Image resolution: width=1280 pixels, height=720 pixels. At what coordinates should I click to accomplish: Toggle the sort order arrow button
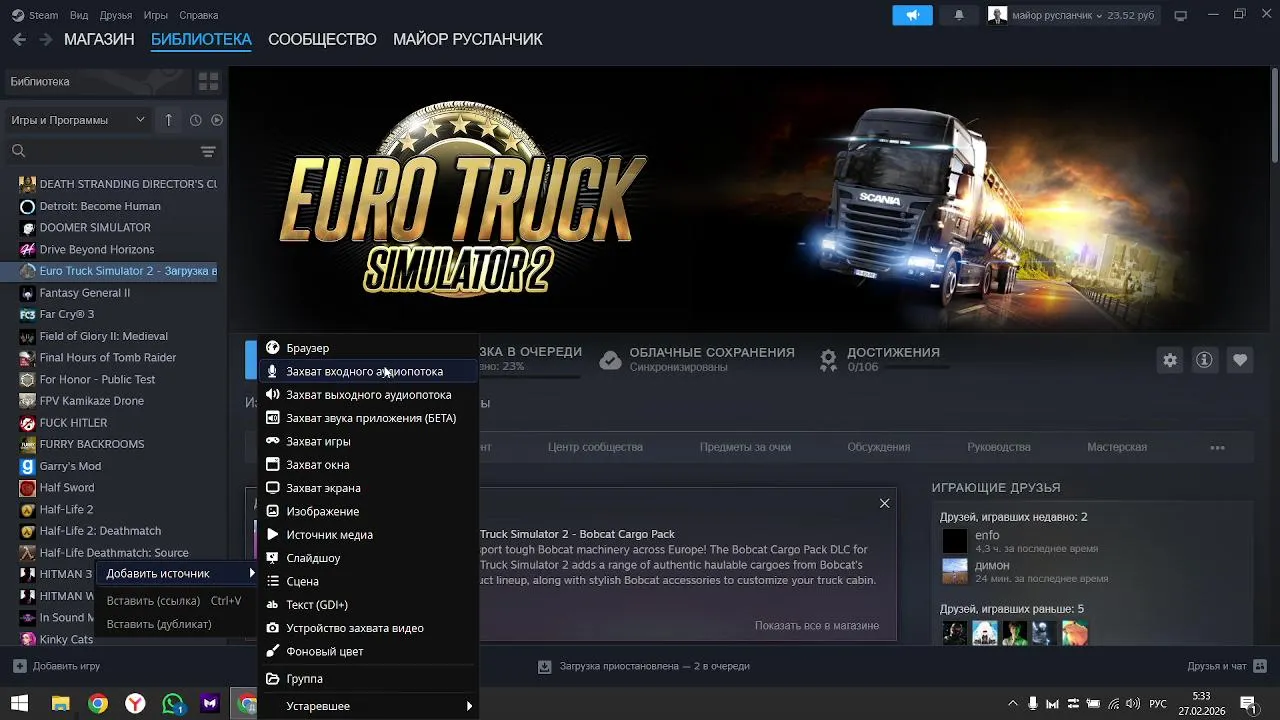pos(168,120)
